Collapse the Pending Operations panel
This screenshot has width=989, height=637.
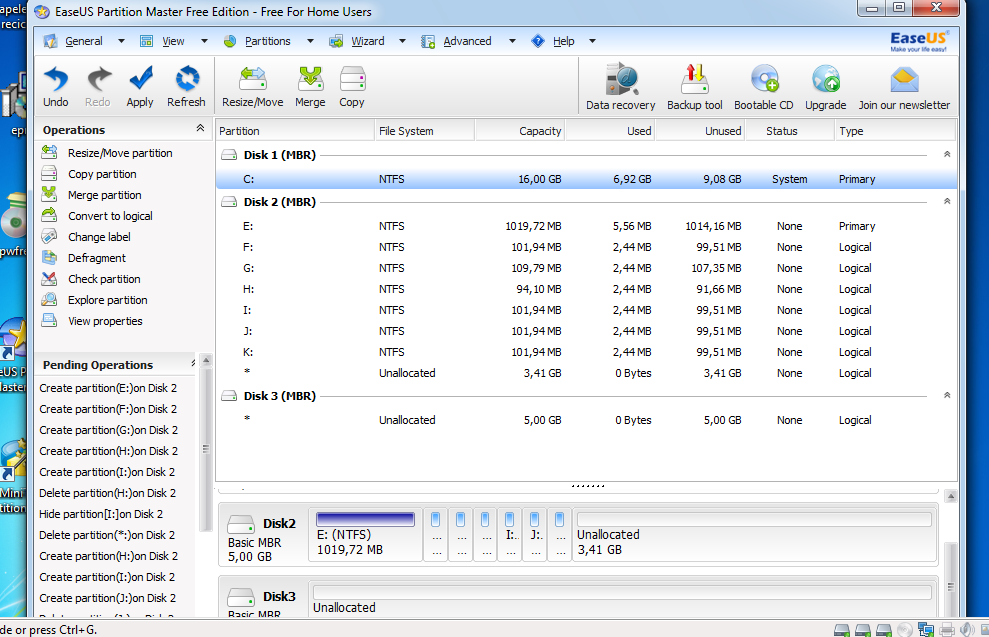194,363
